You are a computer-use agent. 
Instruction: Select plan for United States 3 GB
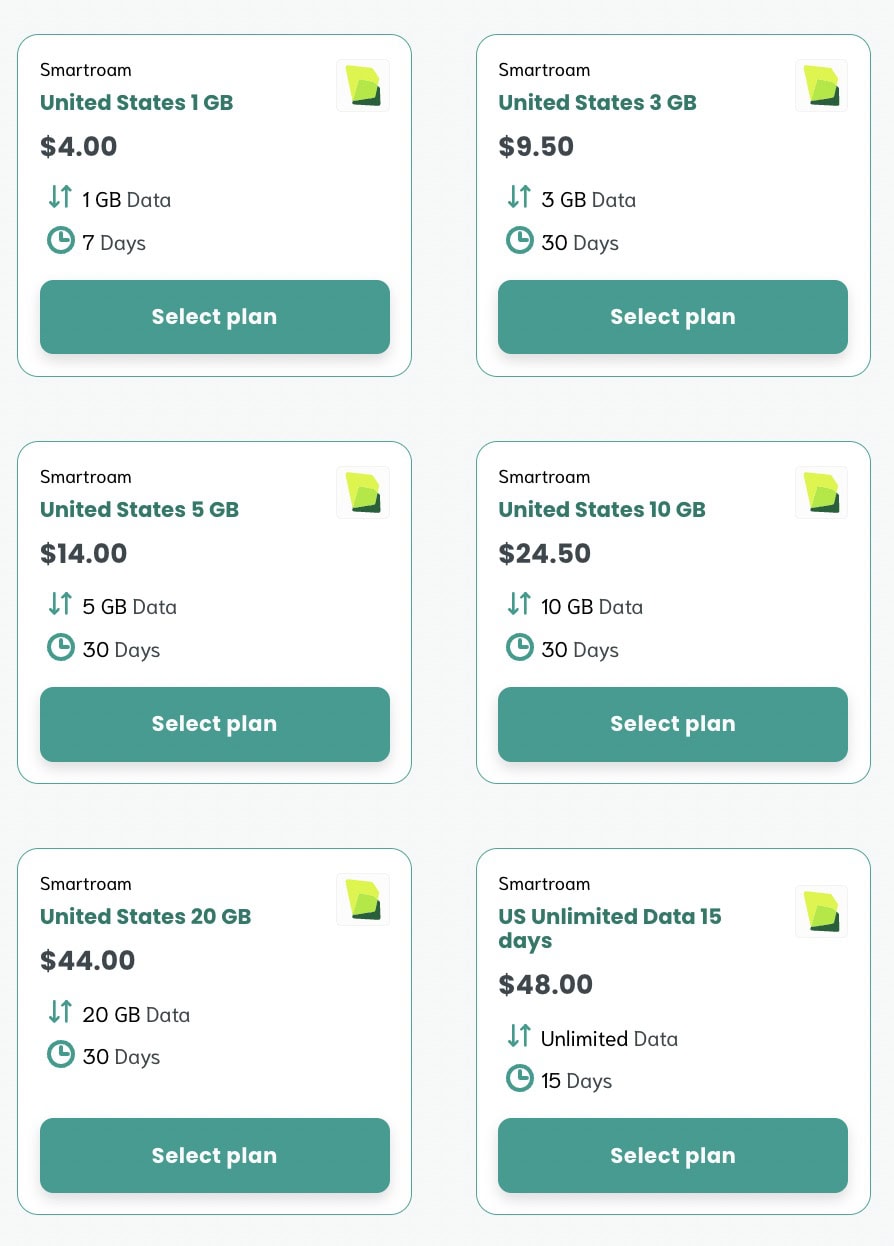tap(672, 316)
